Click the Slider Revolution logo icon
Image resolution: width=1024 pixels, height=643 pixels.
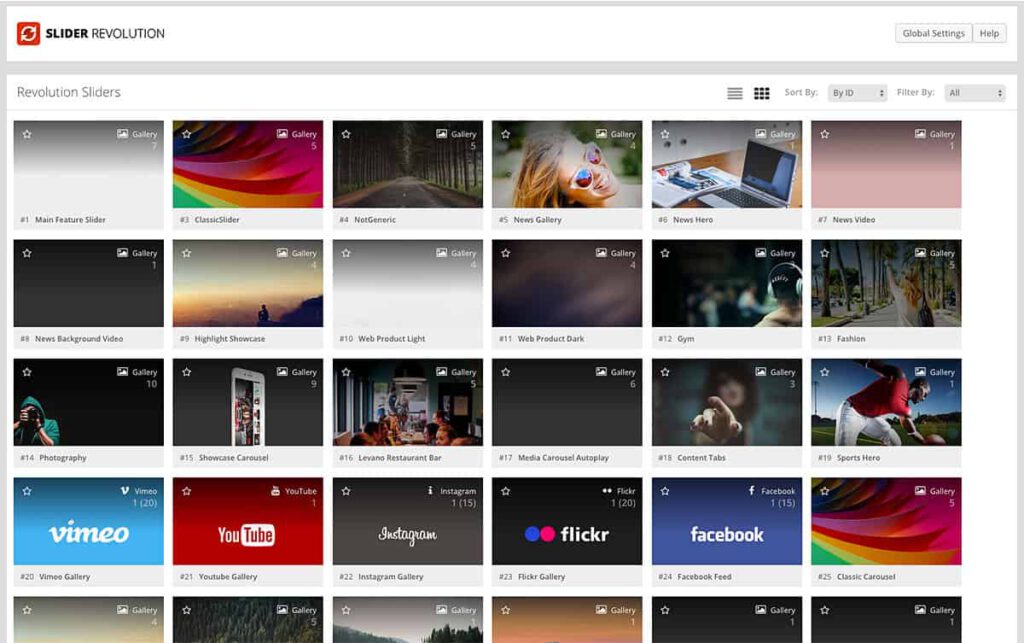tap(28, 33)
